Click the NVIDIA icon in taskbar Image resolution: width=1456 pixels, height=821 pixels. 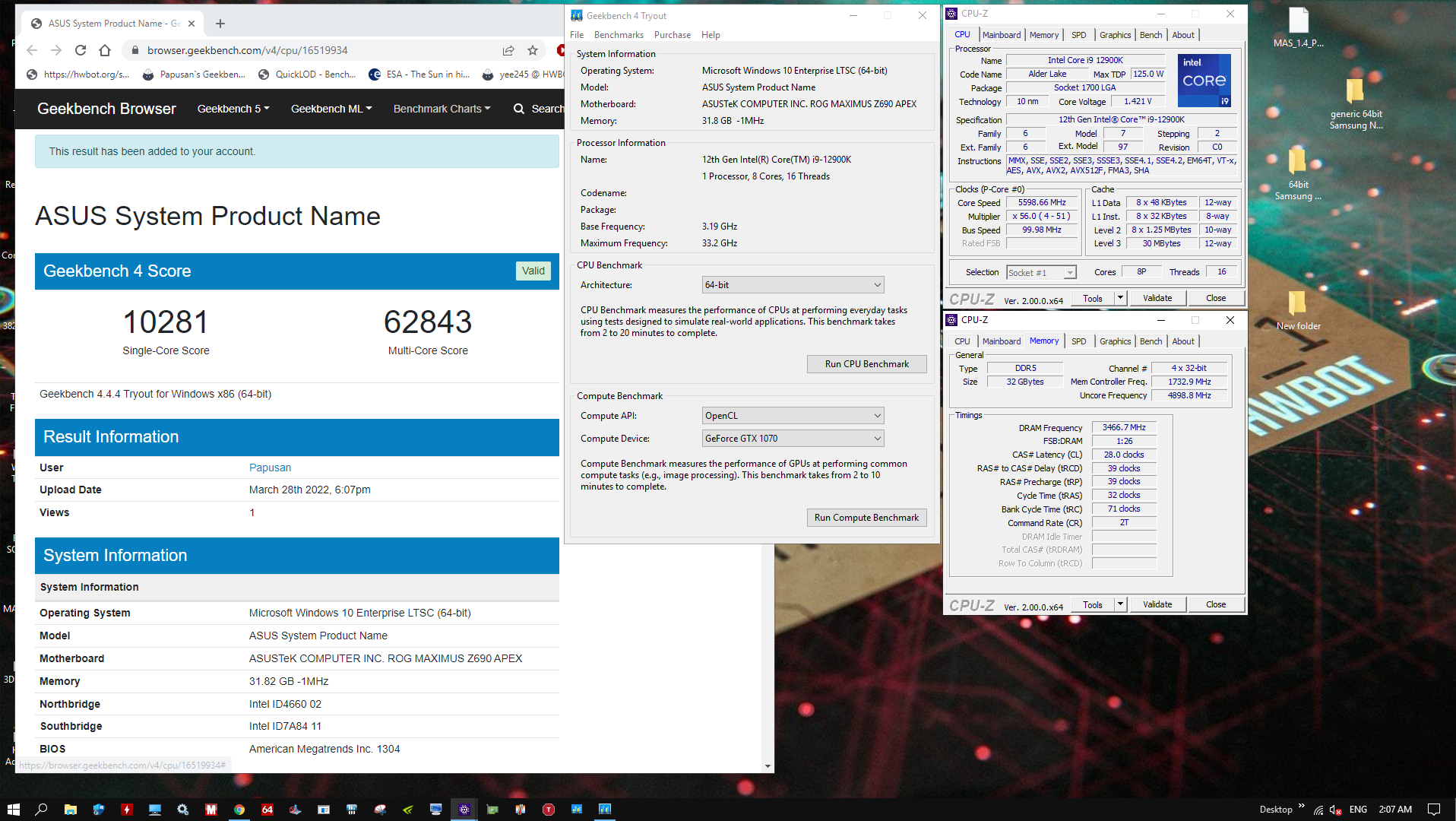click(408, 810)
